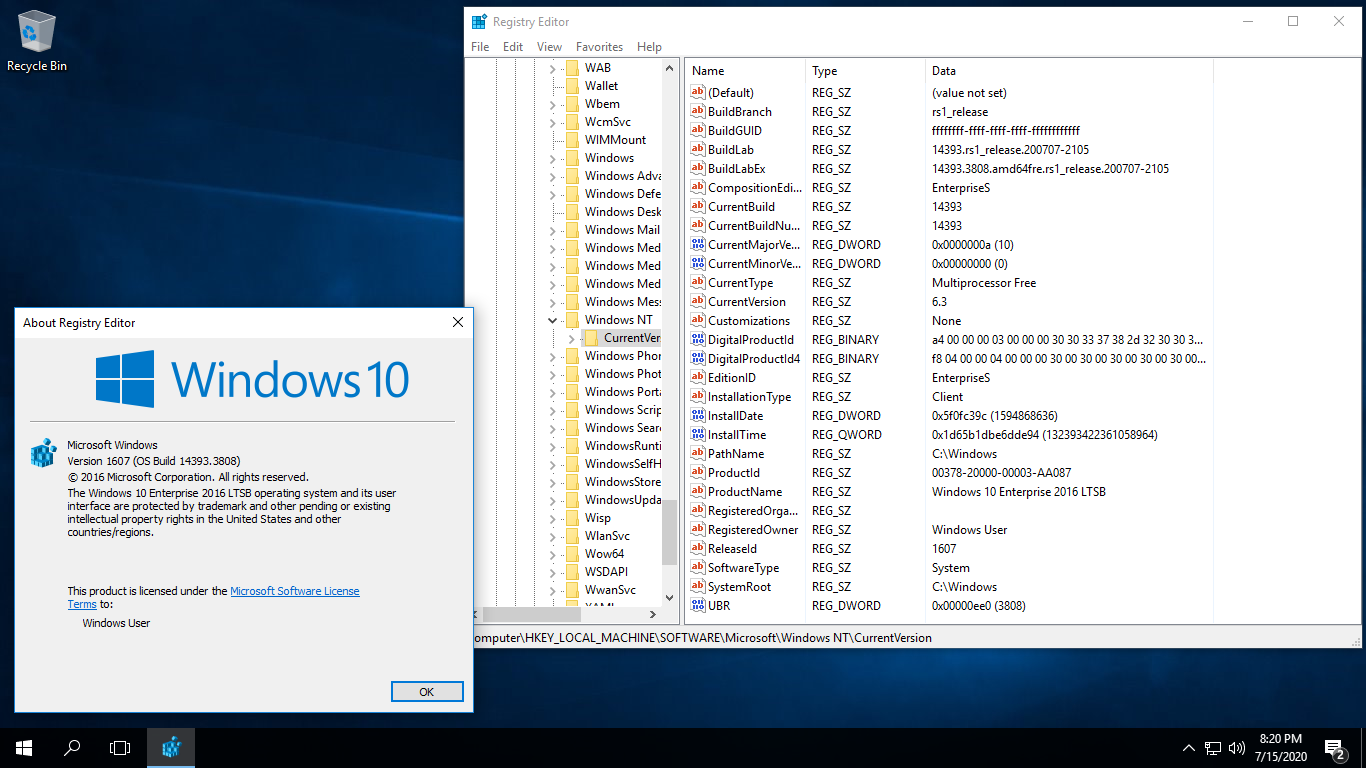The width and height of the screenshot is (1366, 768).
Task: Click the CurrentMajorVersionNumber DWORD icon
Action: (x=698, y=245)
